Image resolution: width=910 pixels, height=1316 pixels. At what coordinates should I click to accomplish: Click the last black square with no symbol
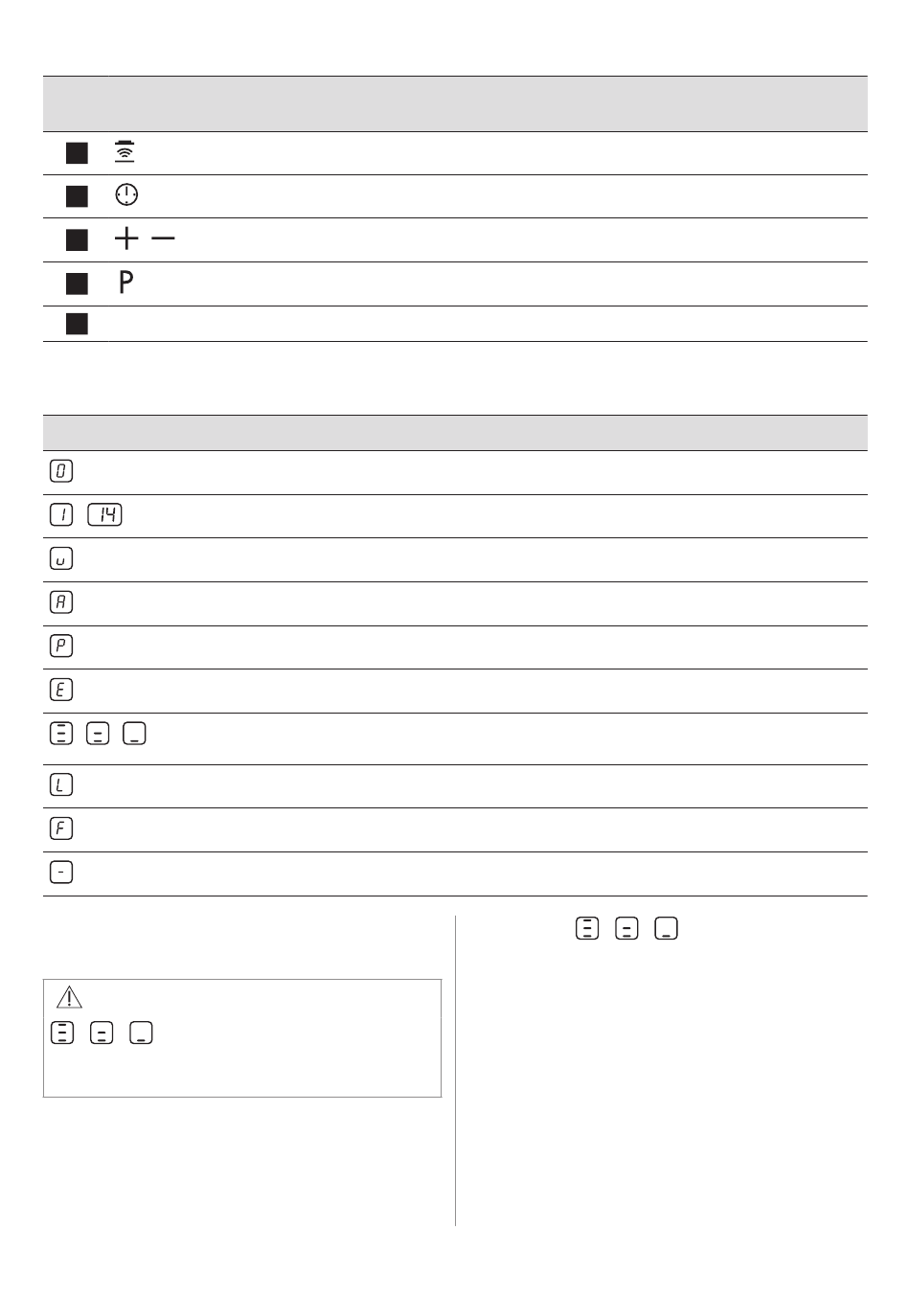point(77,324)
